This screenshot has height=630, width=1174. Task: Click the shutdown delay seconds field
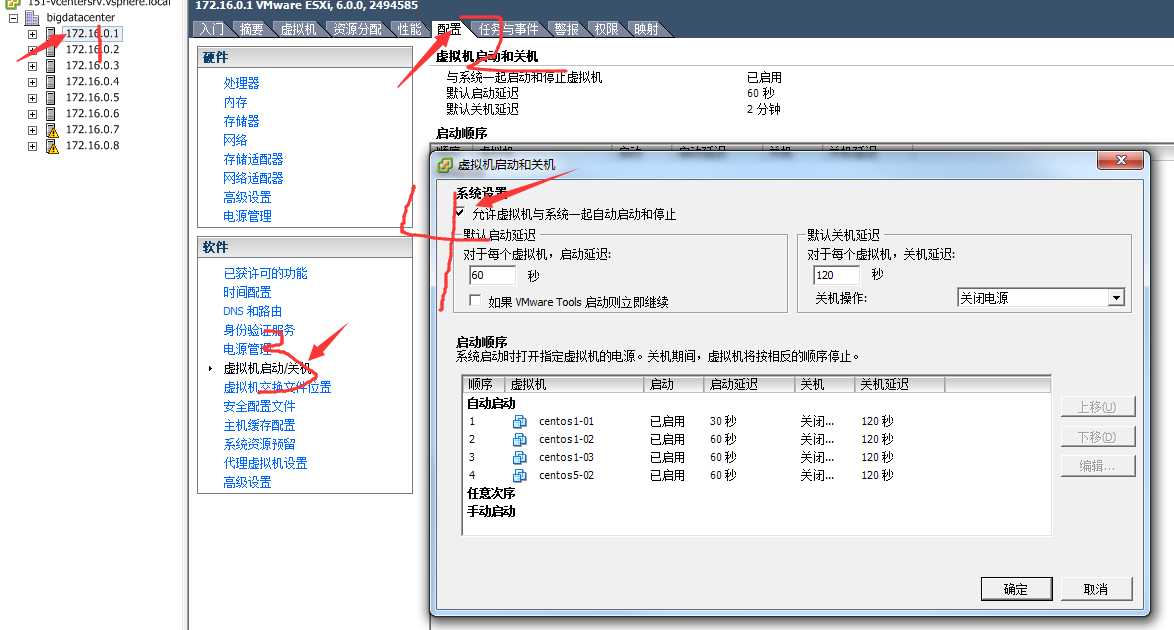836,275
